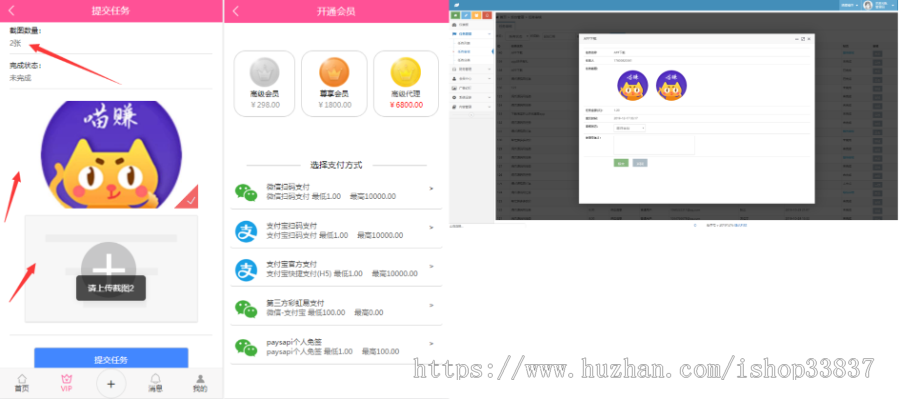
Task: Click the gray cancel button in review dialog
Action: [x=640, y=163]
